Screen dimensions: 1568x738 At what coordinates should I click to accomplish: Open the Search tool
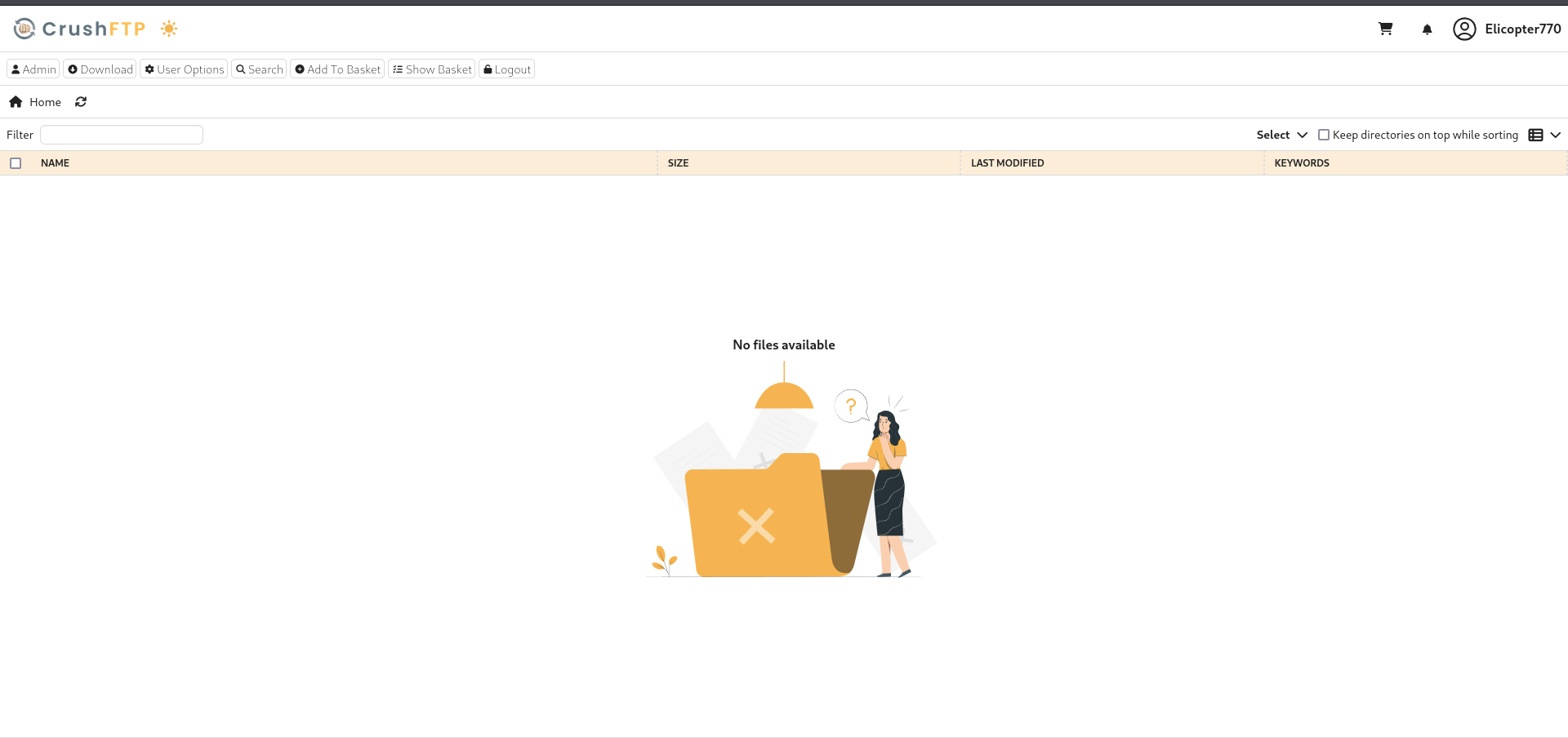pos(259,69)
